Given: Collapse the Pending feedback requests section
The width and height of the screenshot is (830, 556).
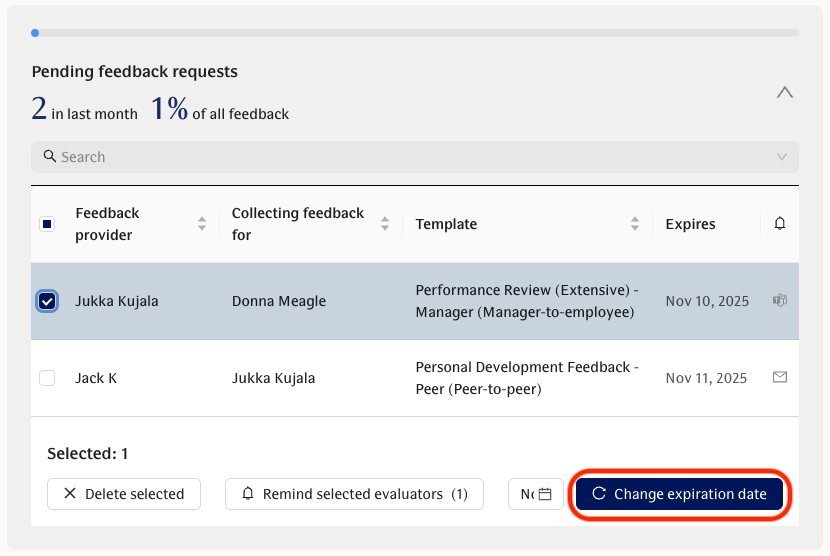Looking at the screenshot, I should tap(785, 93).
